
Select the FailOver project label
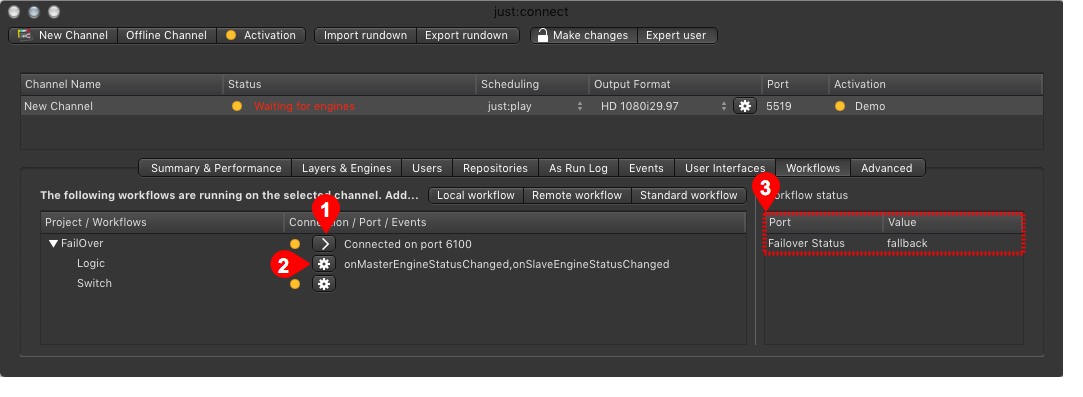82,244
